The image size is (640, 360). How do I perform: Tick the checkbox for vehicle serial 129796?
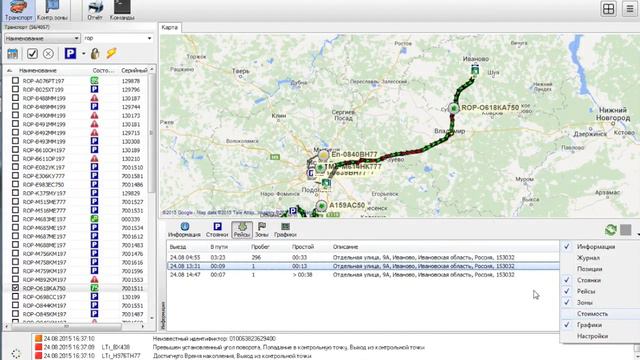16,89
